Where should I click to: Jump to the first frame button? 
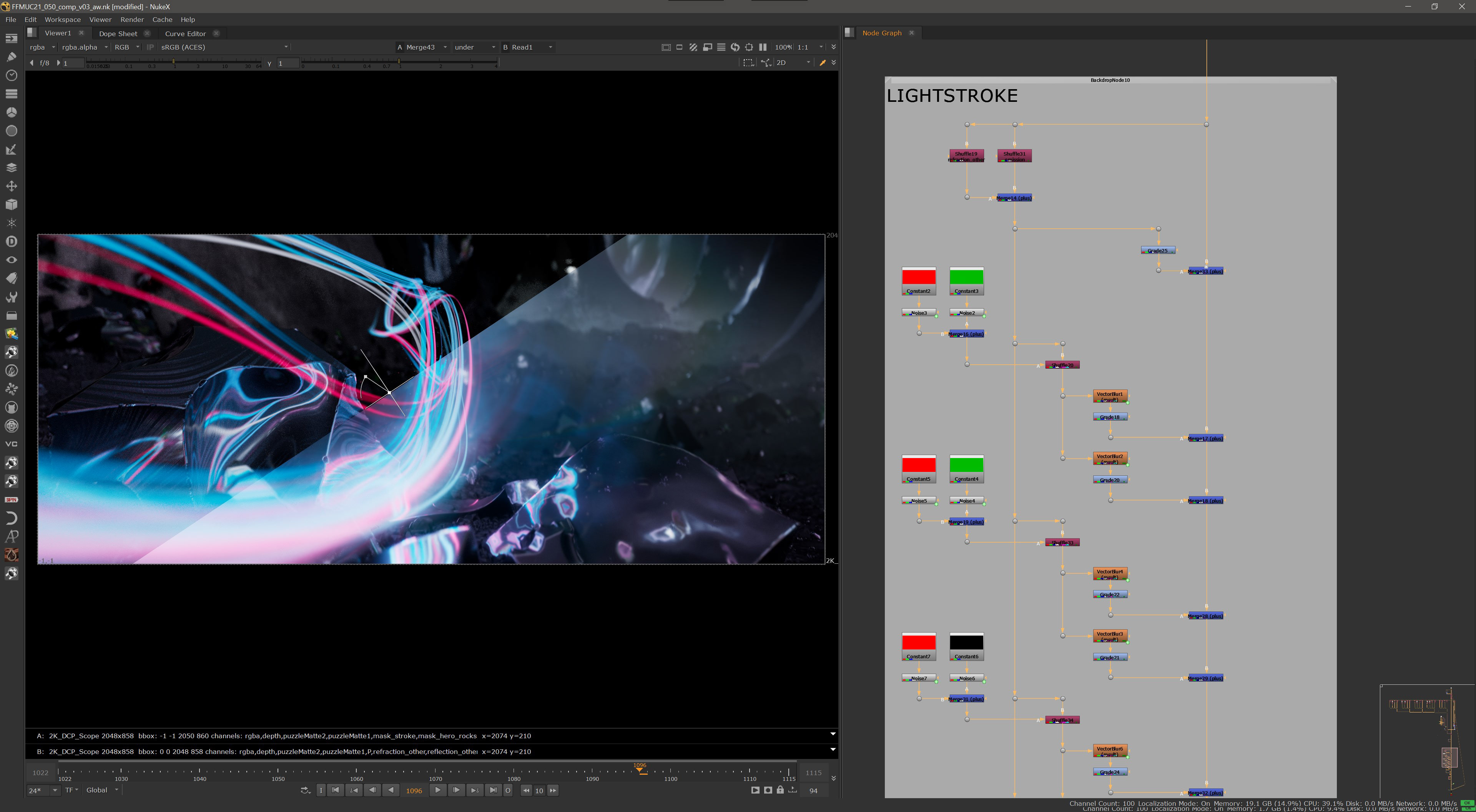coord(336,790)
